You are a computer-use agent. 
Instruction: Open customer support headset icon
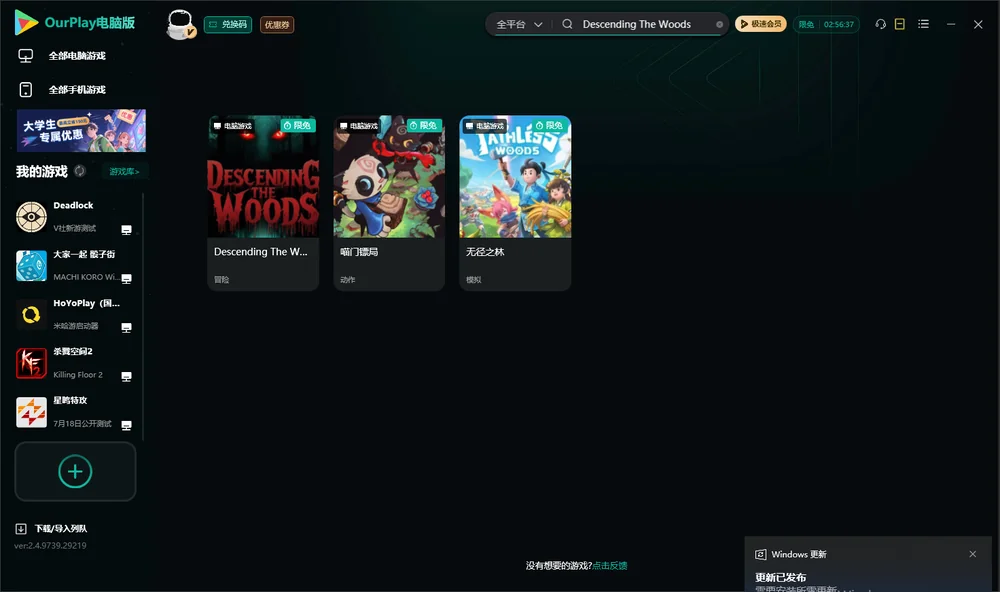[881, 24]
